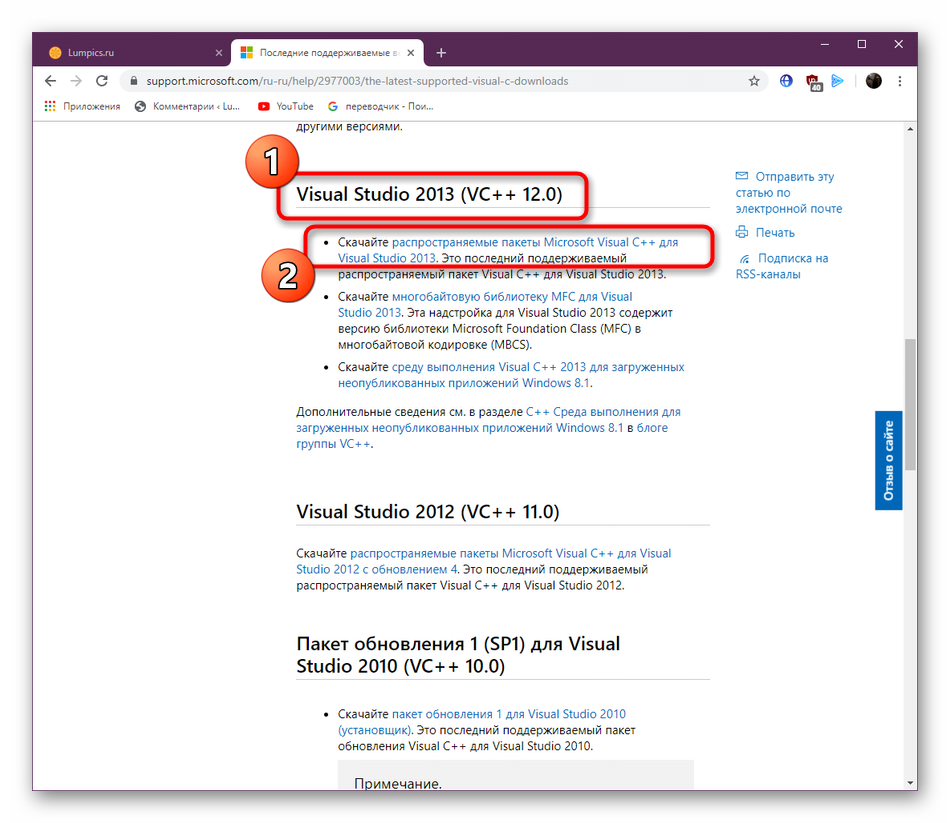Image resolution: width=950 pixels, height=823 pixels.
Task: Open the Комментарии Lu... bookmark
Action: coord(187,106)
